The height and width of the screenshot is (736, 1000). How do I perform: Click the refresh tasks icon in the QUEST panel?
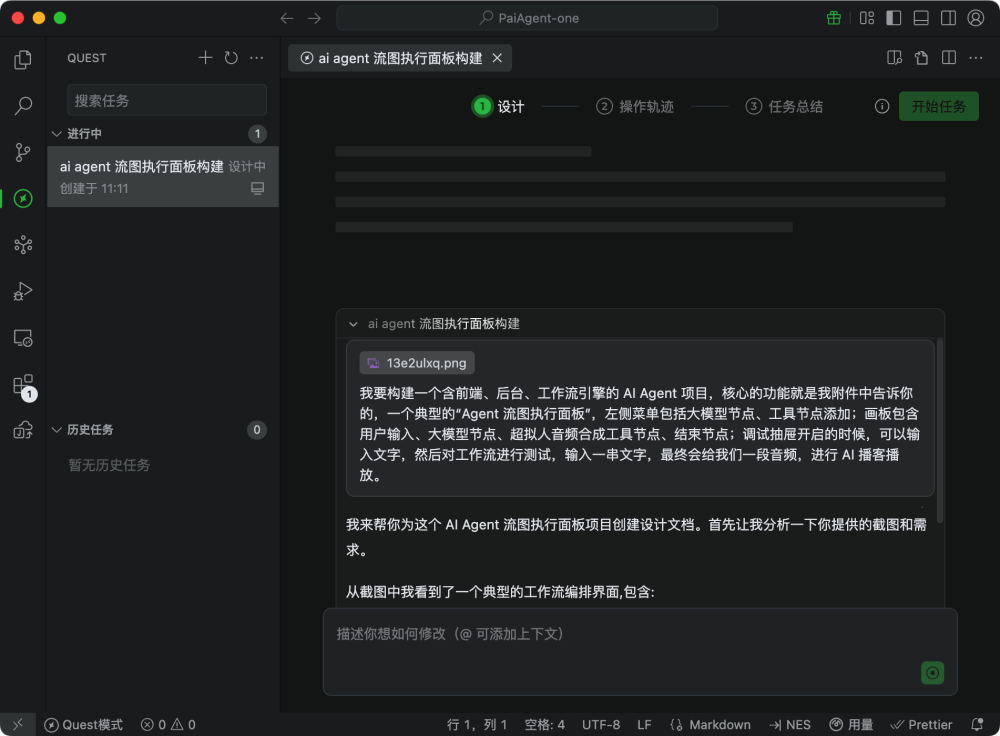(230, 57)
